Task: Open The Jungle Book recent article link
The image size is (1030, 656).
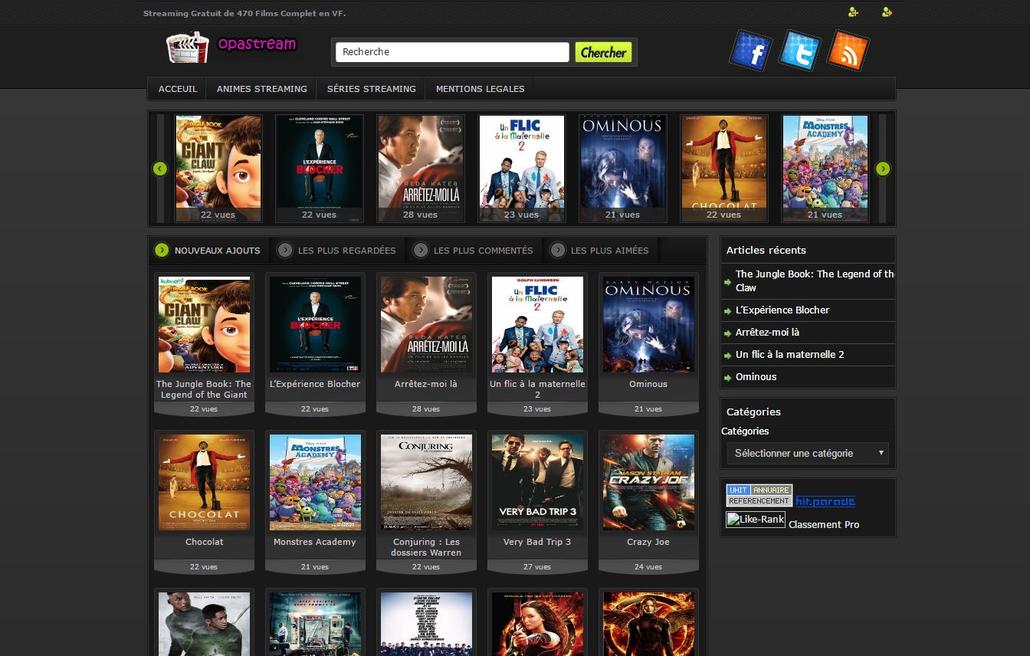Action: tap(815, 280)
